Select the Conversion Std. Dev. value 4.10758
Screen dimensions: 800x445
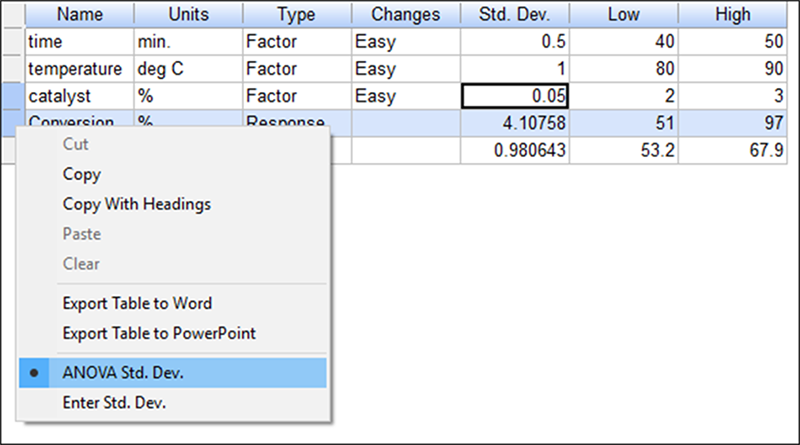515,123
